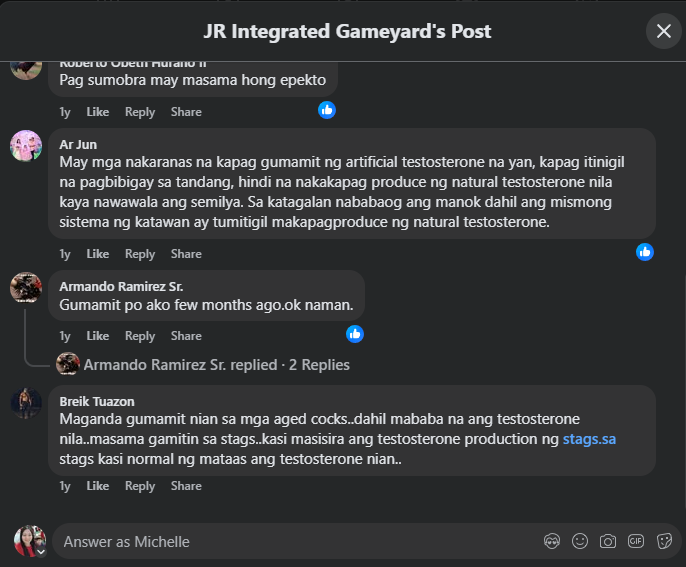
Task: Open avatar sticker picker in comment box
Action: pyautogui.click(x=551, y=541)
